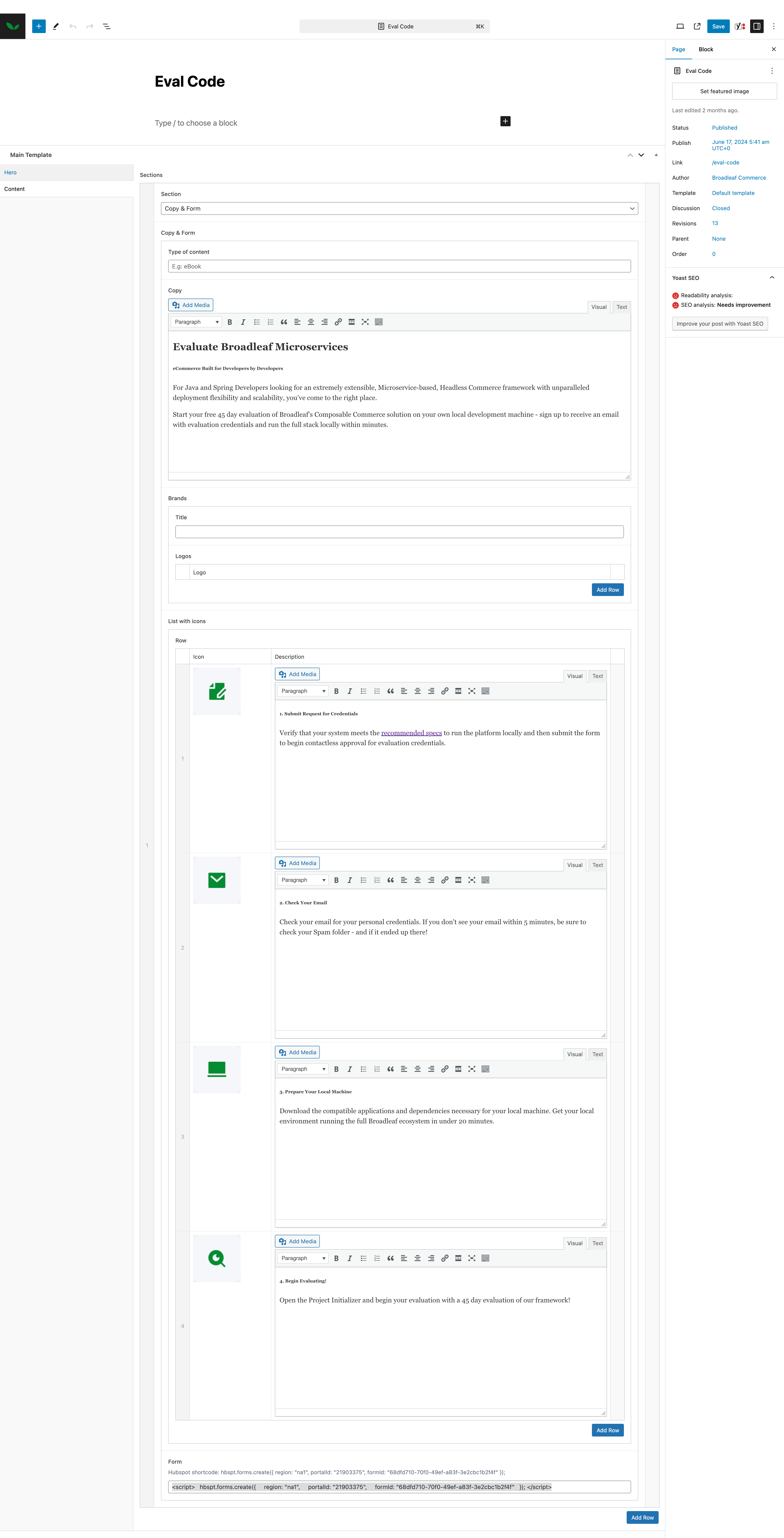The width and height of the screenshot is (784, 1538).
Task: Open the Options three-dot menu in header
Action: [x=774, y=26]
